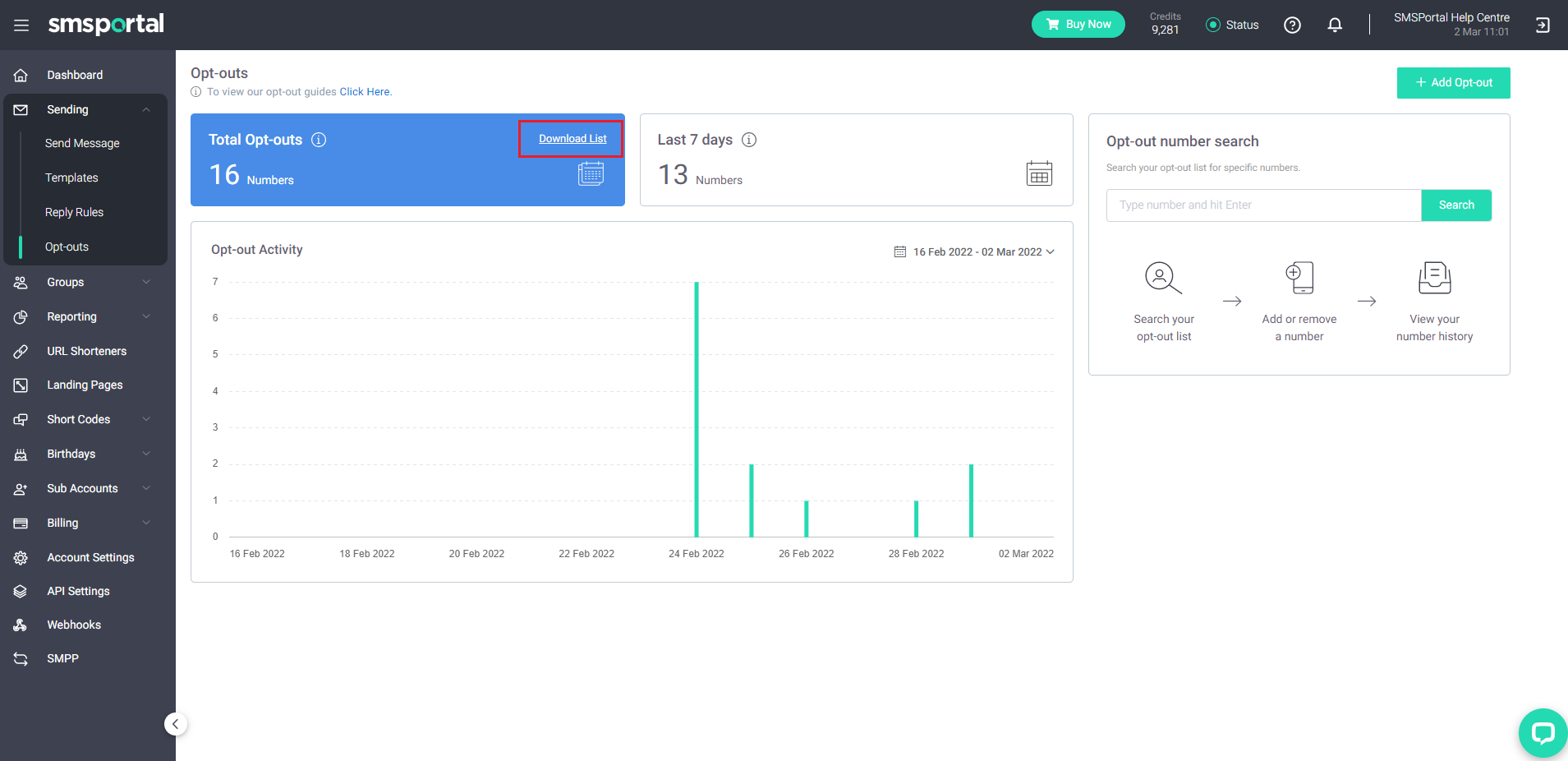Click the Click Here guides link

coord(365,92)
